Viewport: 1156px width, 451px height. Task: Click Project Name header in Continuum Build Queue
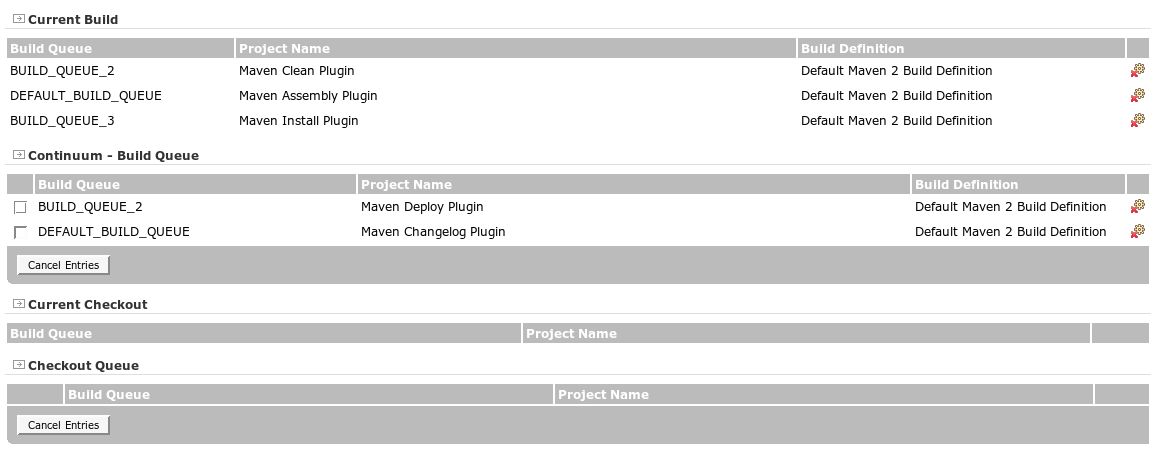click(x=406, y=185)
